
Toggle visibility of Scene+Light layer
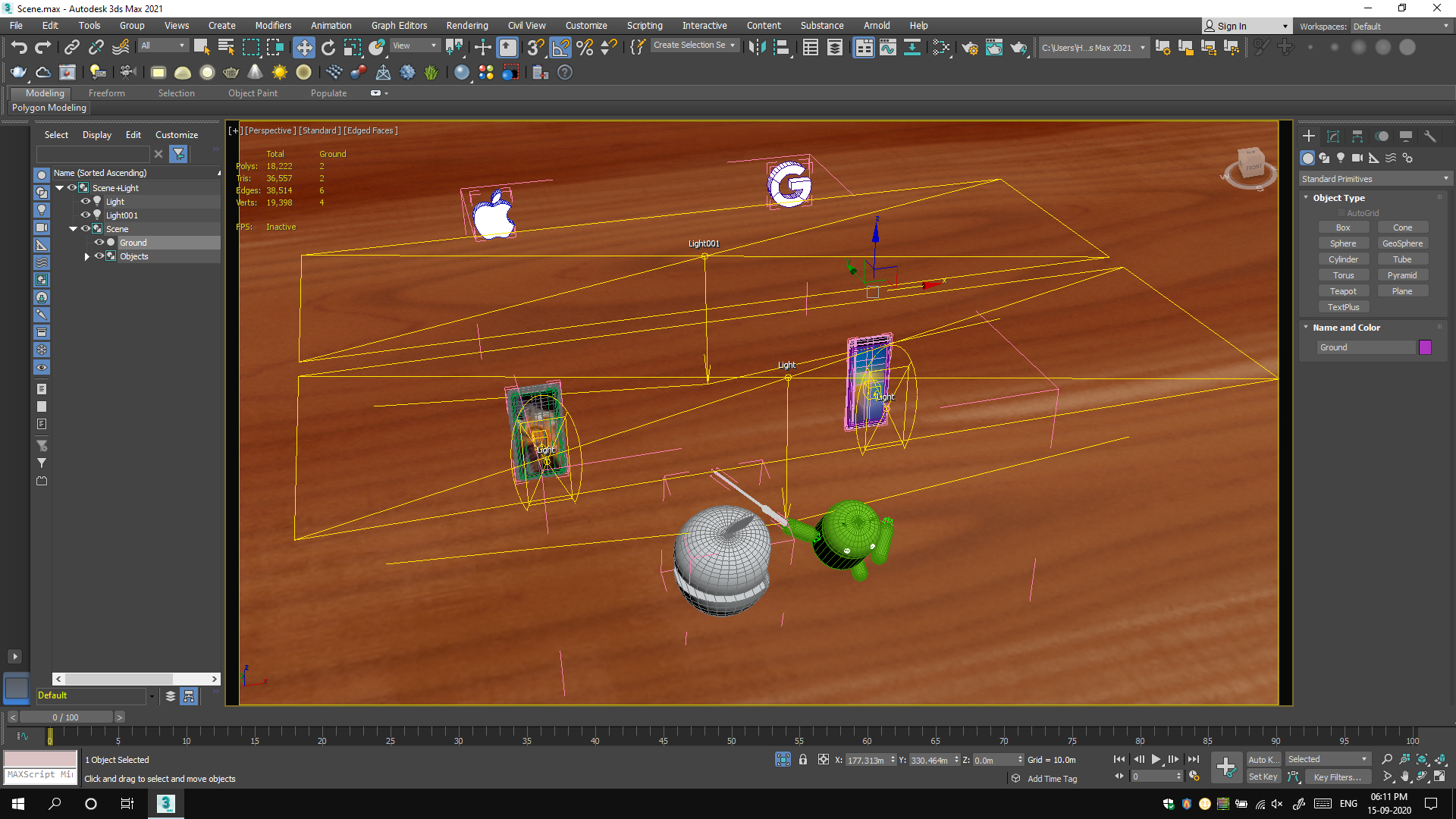(71, 188)
